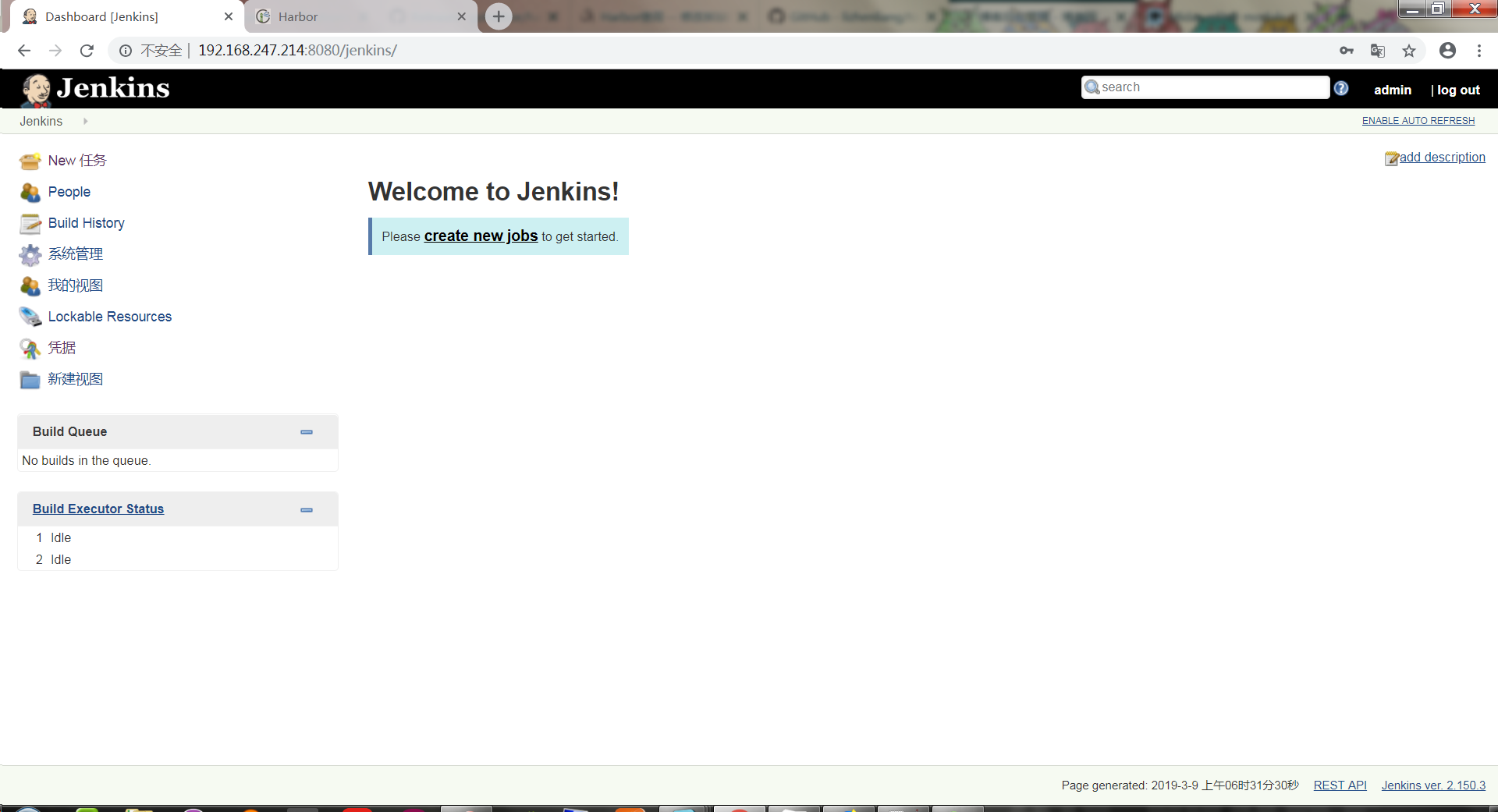
Task: Open the Chrome three-dot menu
Action: 1479,51
